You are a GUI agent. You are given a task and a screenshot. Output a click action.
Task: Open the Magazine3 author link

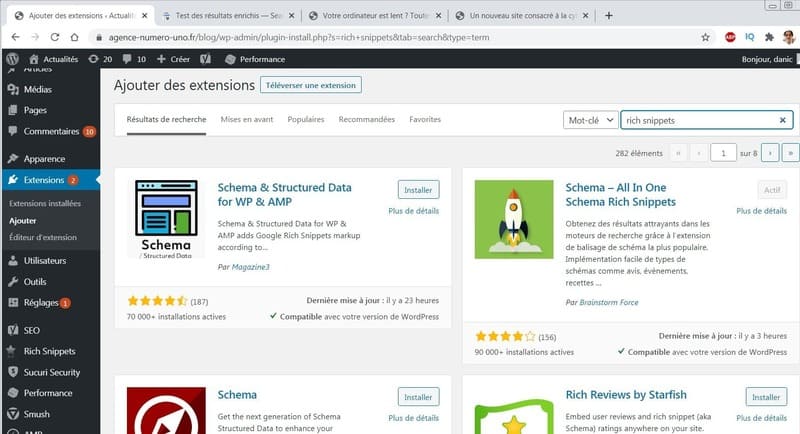251,267
